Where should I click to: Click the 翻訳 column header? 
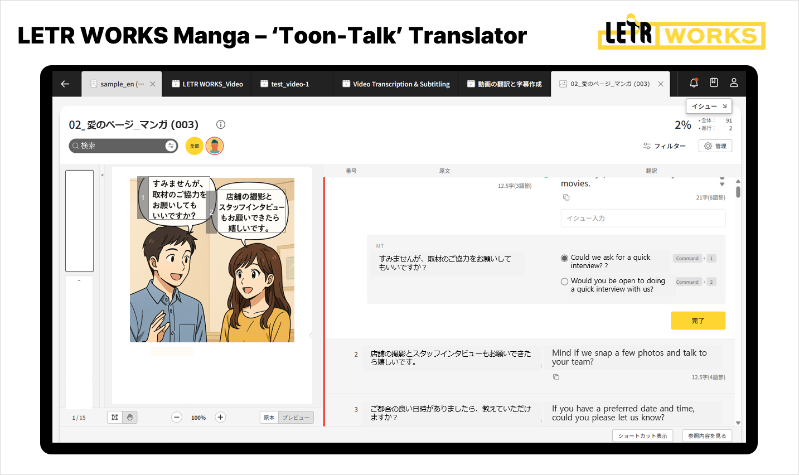(651, 171)
